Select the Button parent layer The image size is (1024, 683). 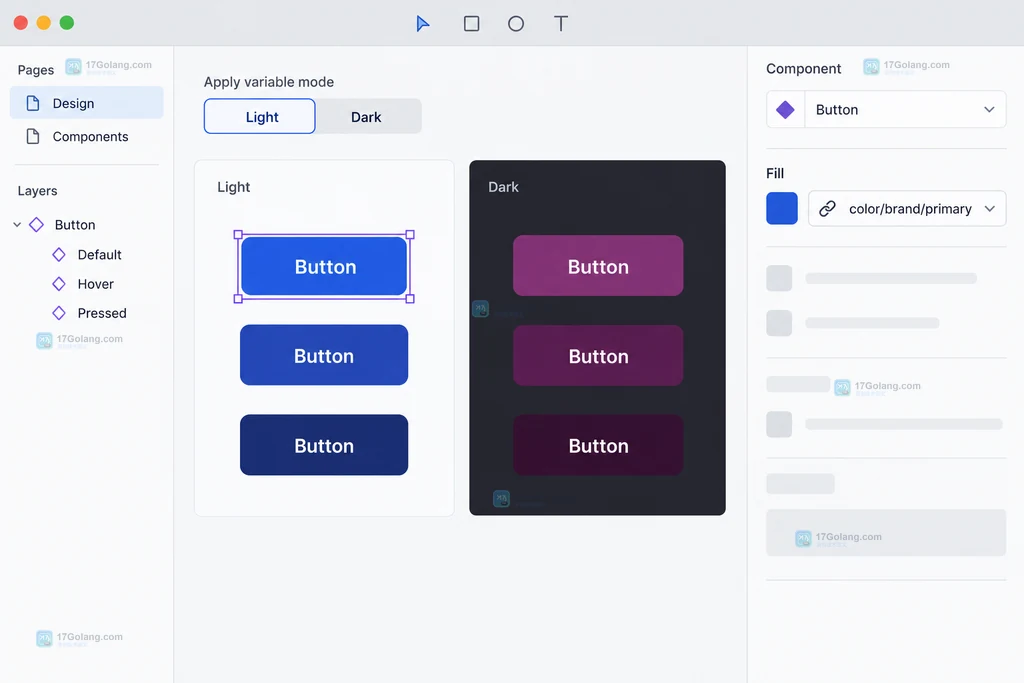(75, 225)
